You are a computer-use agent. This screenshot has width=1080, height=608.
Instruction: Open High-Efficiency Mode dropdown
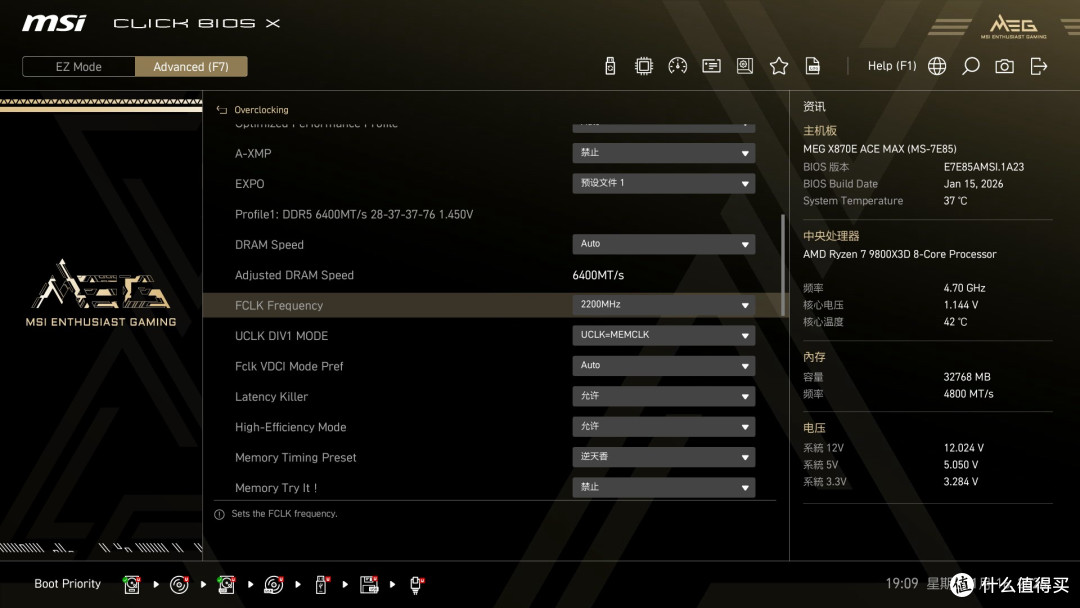pos(663,426)
